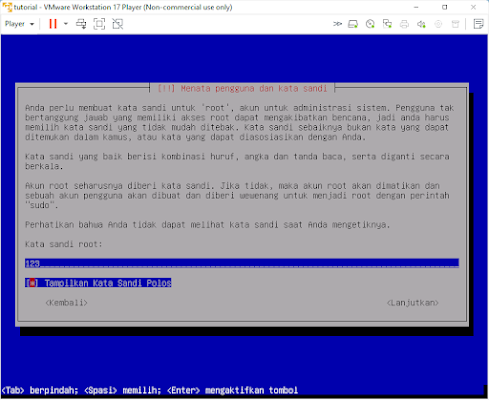Open the printer device icon
The height and width of the screenshot is (400, 489).
point(404,24)
